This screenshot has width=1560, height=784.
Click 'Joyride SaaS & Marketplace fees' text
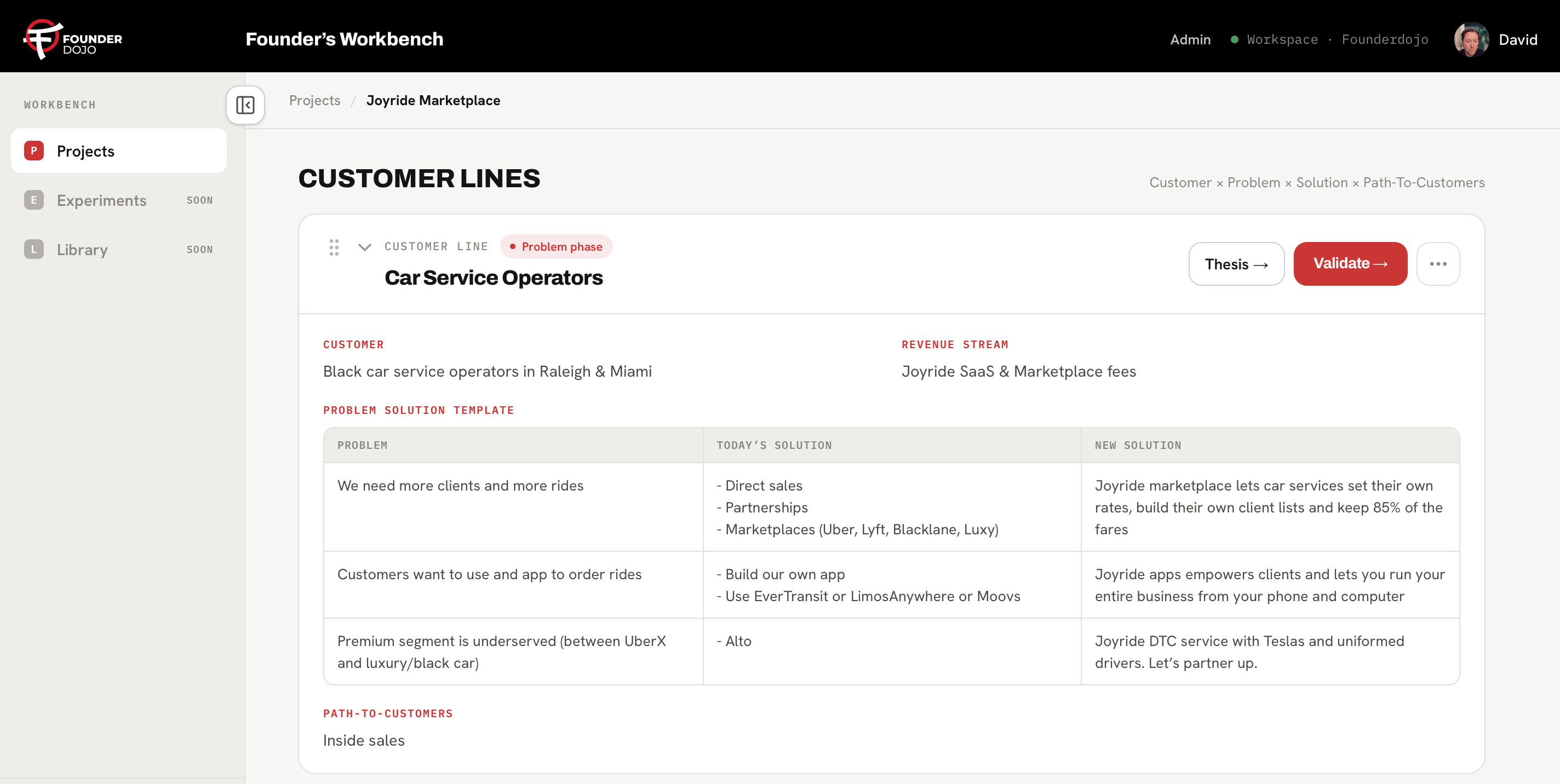[x=1019, y=371]
